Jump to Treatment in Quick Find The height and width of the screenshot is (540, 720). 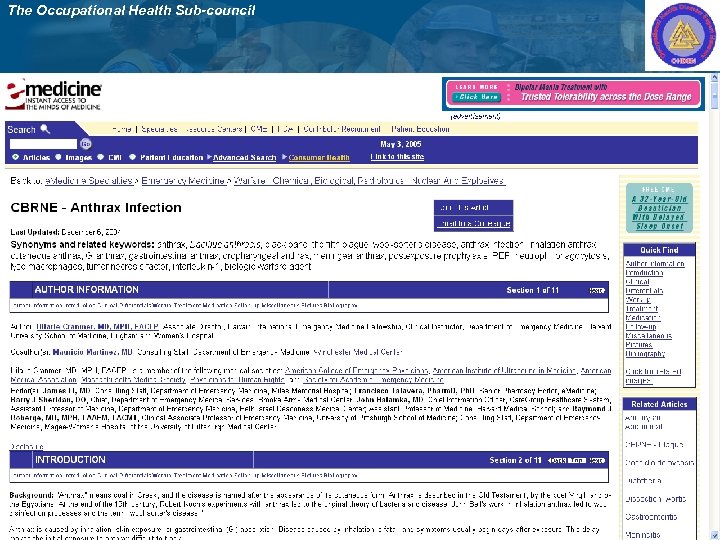[641, 309]
